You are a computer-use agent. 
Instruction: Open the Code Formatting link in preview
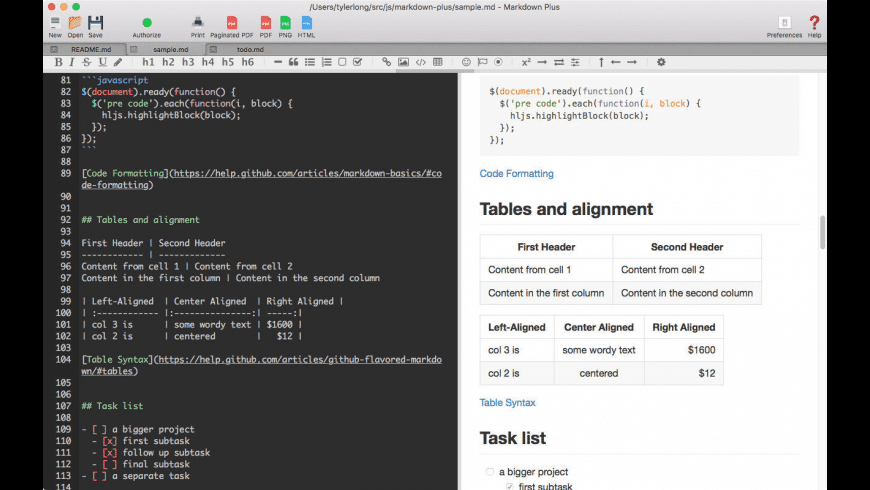click(516, 174)
